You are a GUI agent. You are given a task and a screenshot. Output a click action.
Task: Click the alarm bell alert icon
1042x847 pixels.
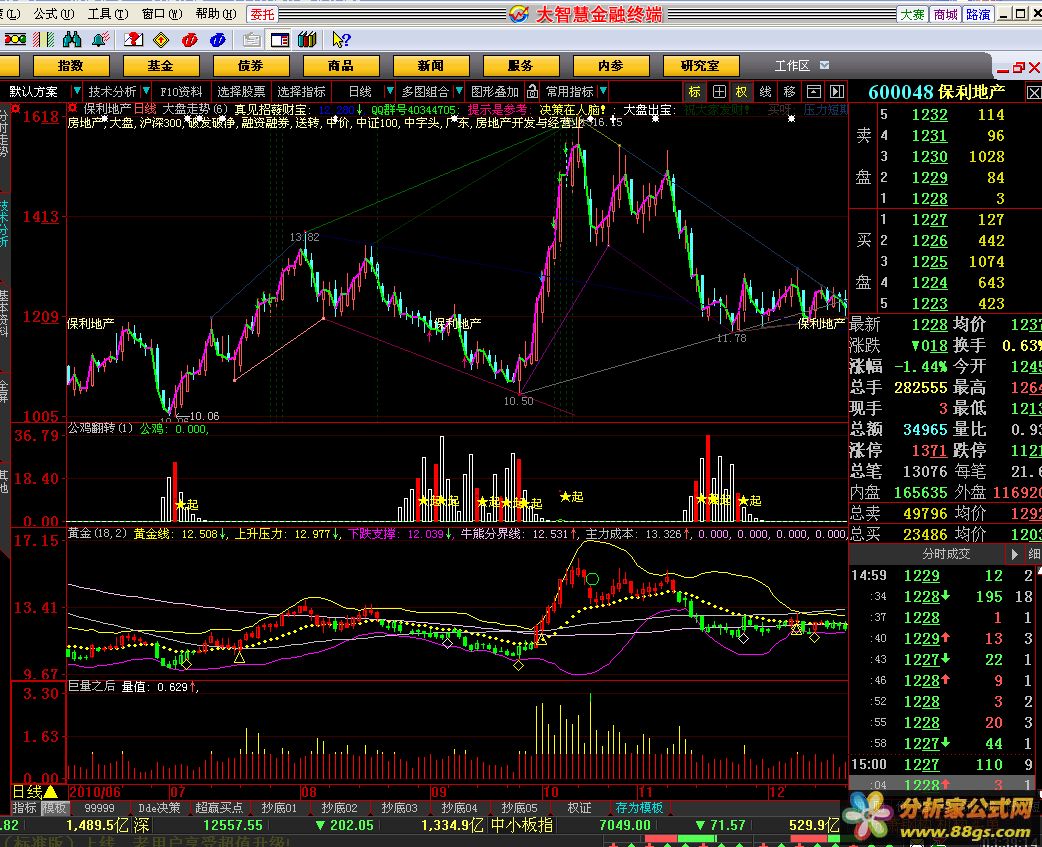(x=101, y=40)
